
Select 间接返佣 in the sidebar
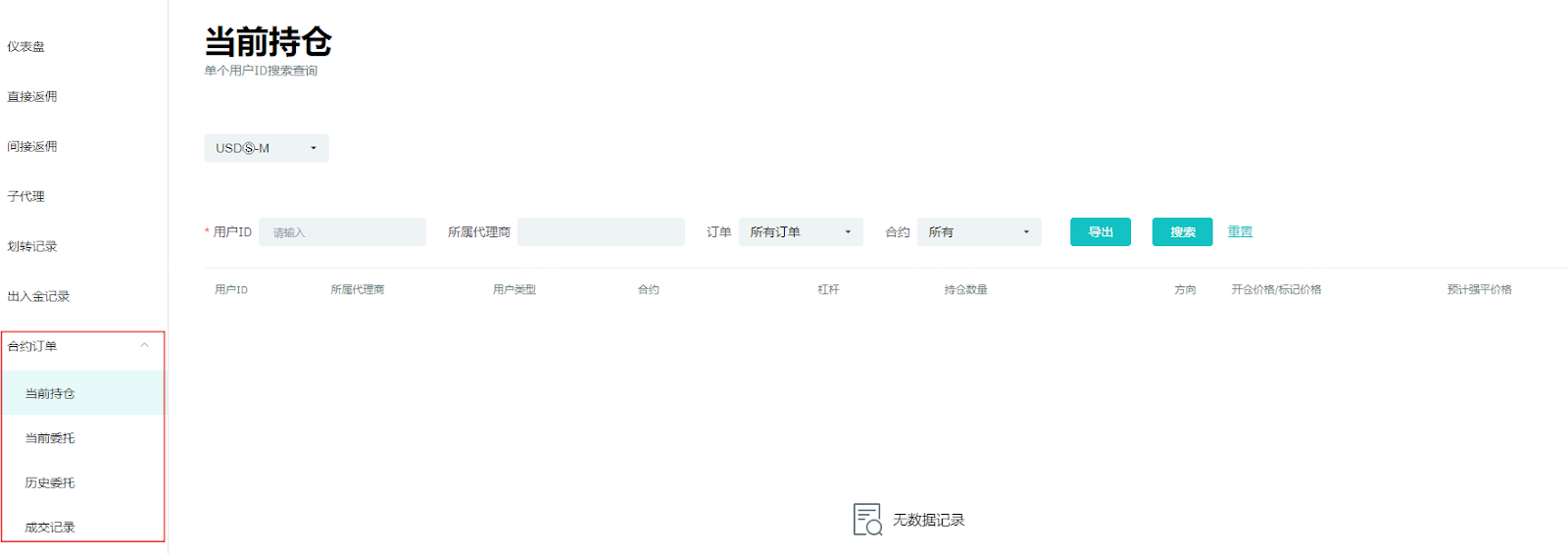tap(32, 147)
